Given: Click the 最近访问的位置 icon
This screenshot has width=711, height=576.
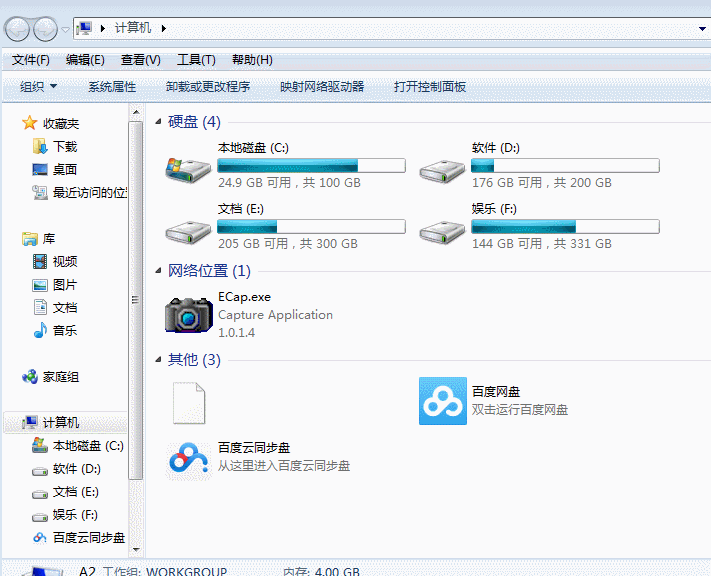Looking at the screenshot, I should (x=39, y=193).
